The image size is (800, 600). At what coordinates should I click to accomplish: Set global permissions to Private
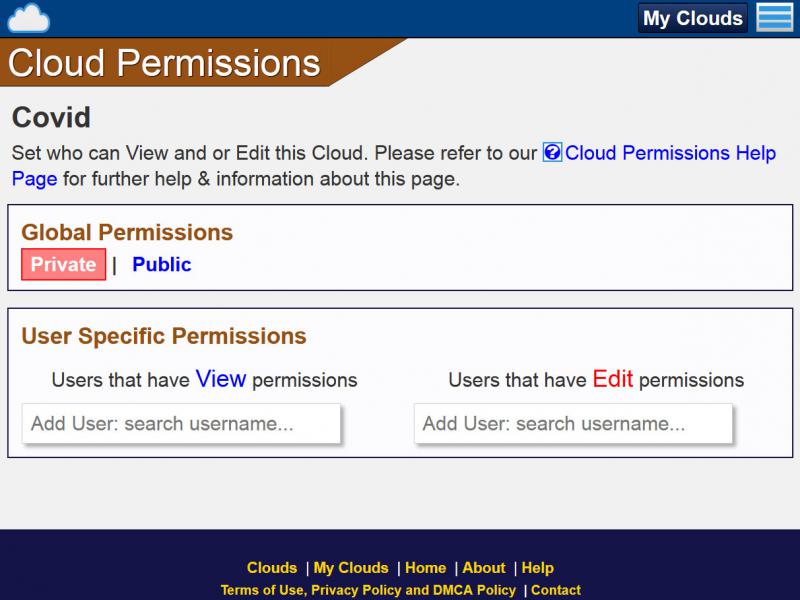click(63, 265)
